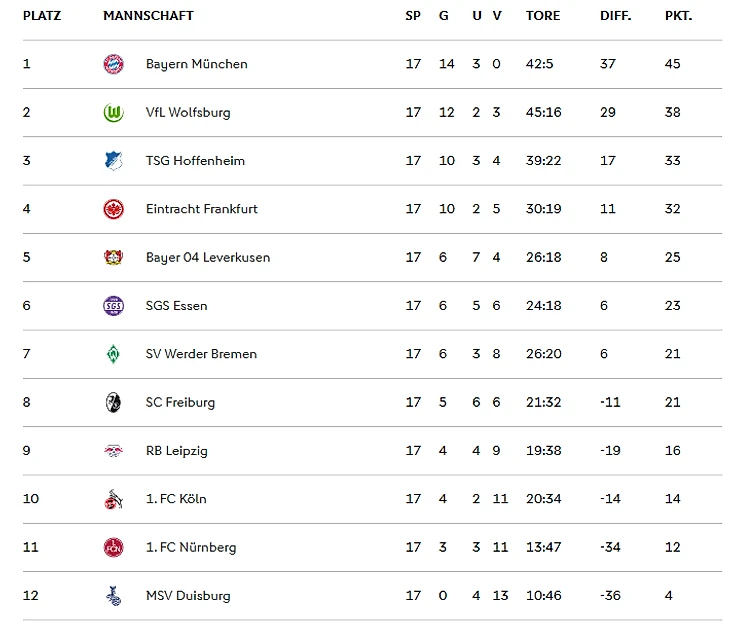
Task: Click the PLATZ column header
Action: click(42, 16)
